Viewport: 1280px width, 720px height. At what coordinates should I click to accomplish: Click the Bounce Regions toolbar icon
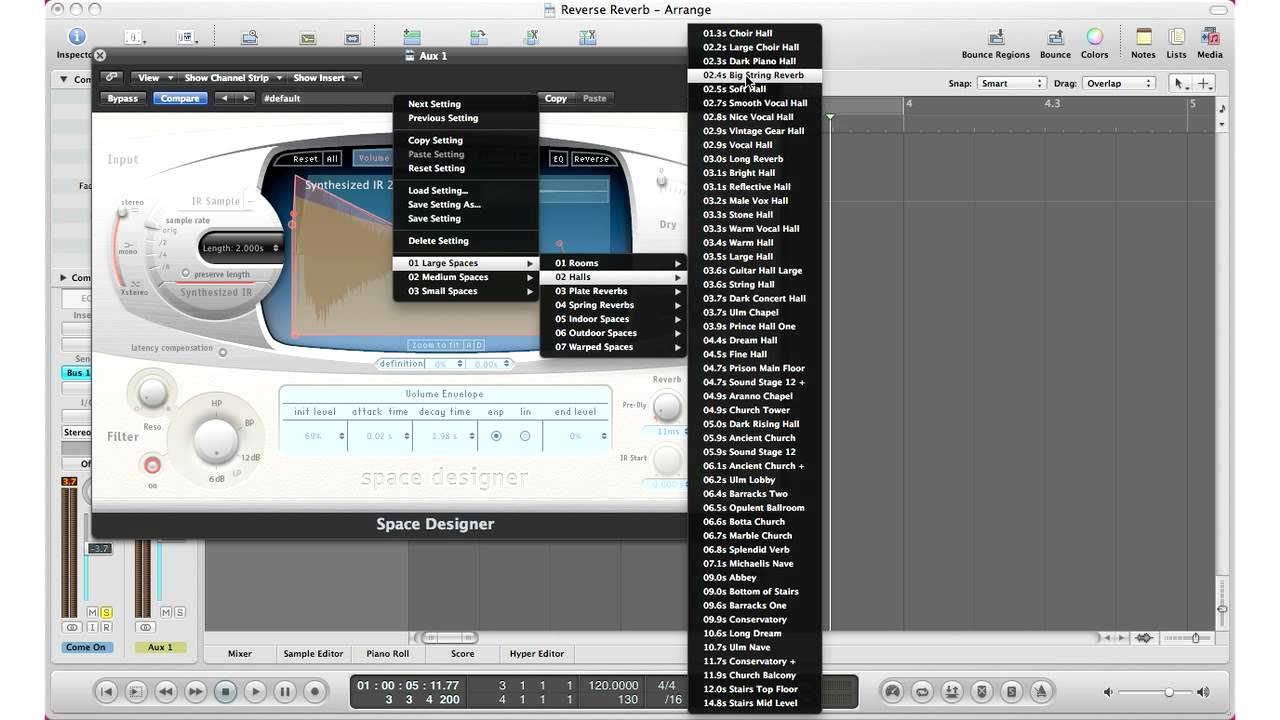click(x=996, y=37)
